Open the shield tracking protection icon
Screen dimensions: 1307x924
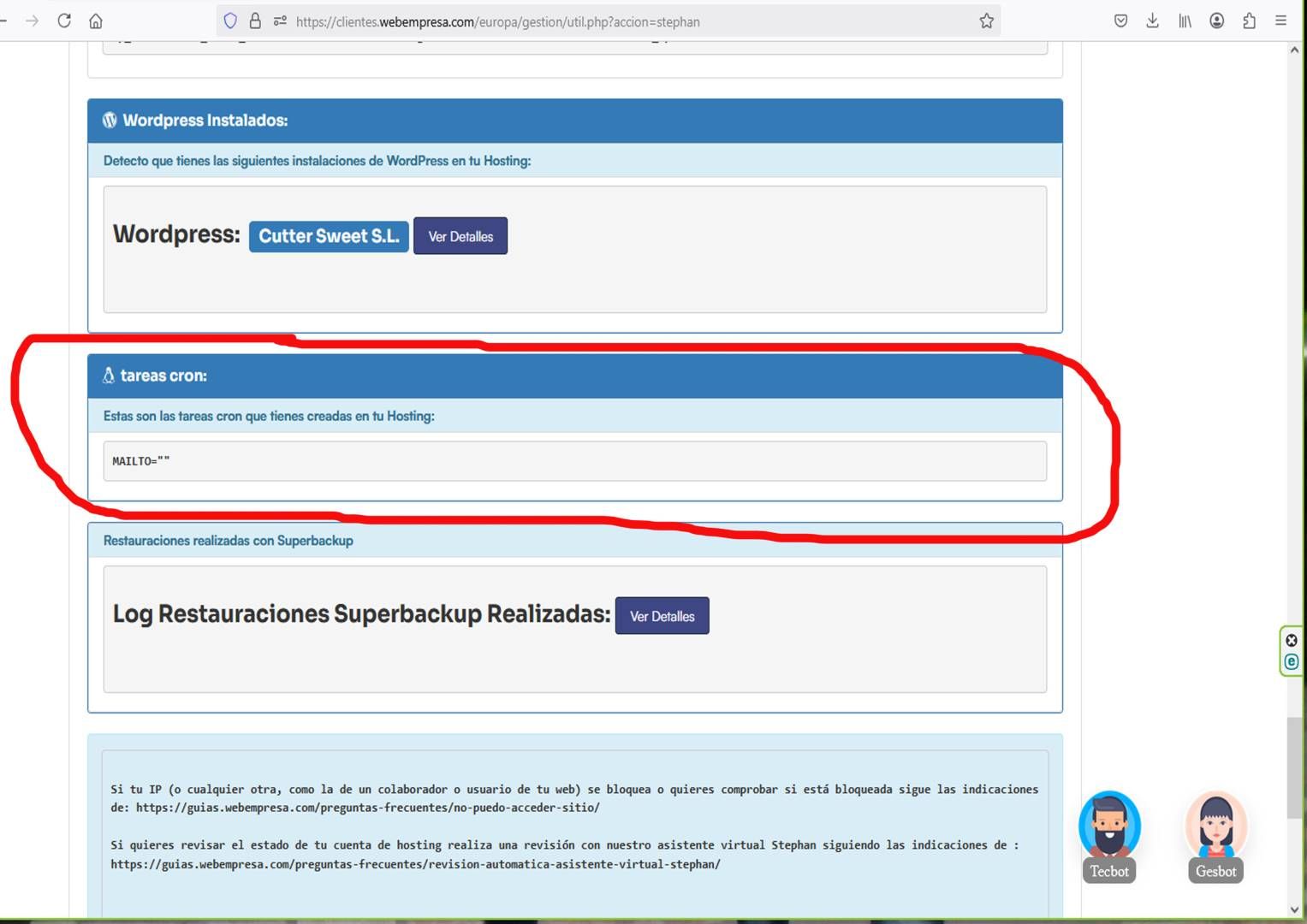pyautogui.click(x=229, y=21)
